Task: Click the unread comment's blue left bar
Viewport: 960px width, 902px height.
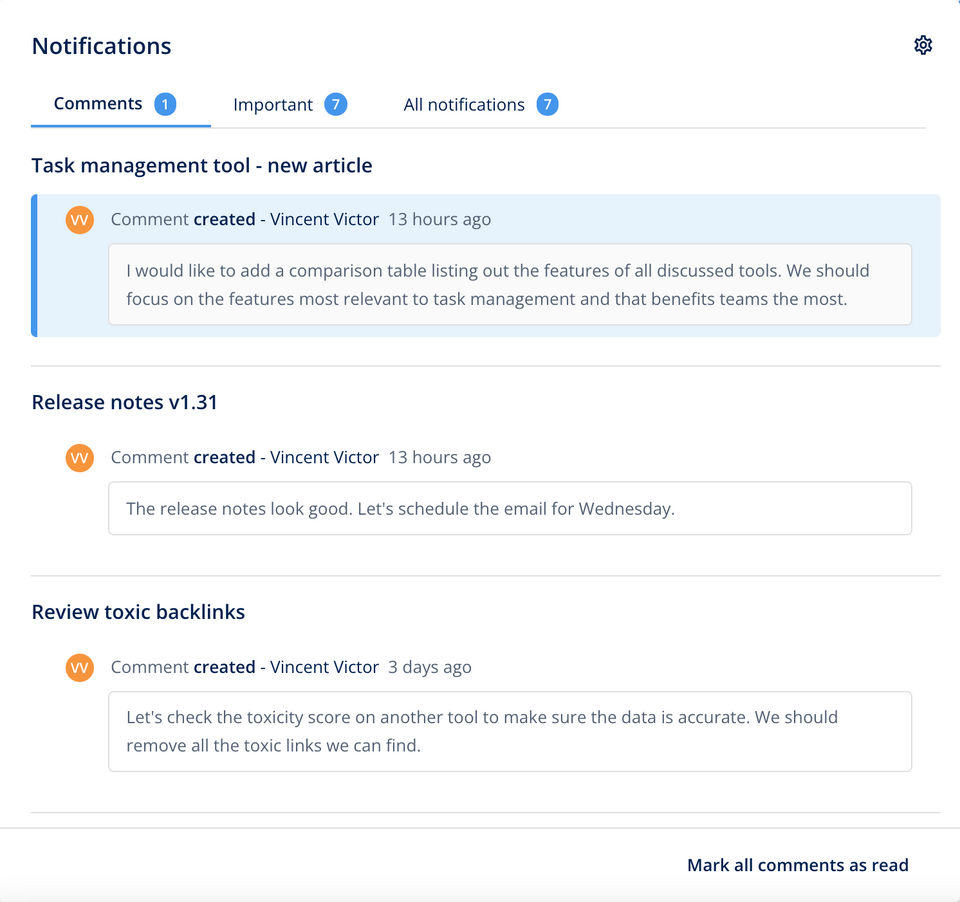Action: (34, 266)
